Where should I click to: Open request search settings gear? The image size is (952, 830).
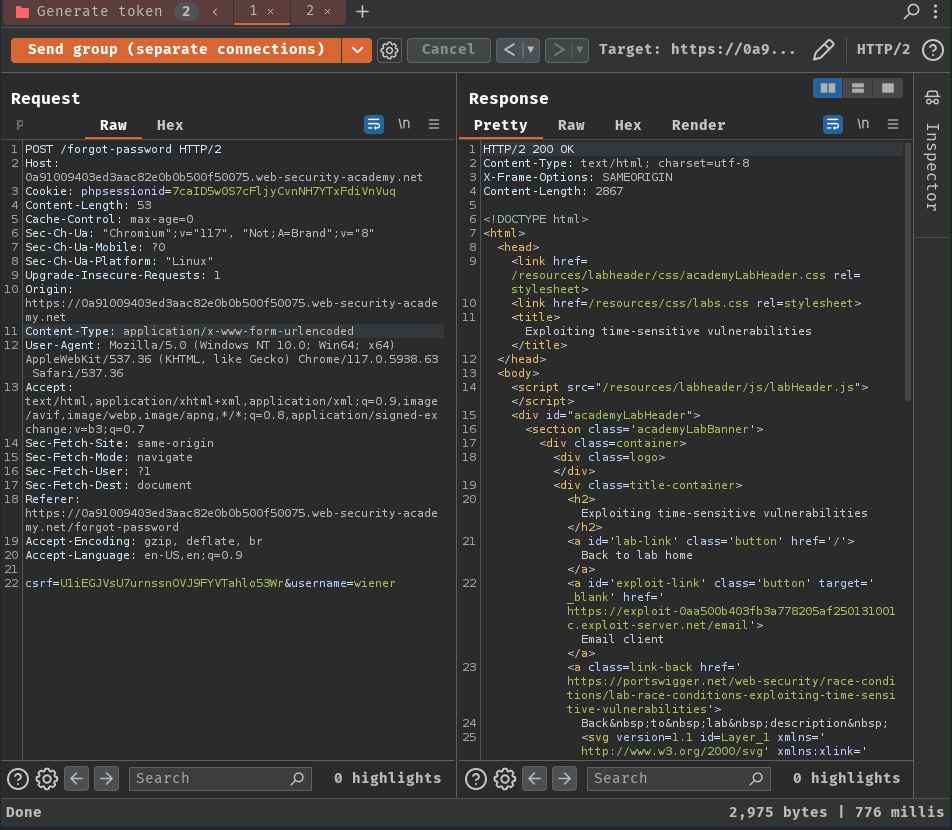pos(47,778)
